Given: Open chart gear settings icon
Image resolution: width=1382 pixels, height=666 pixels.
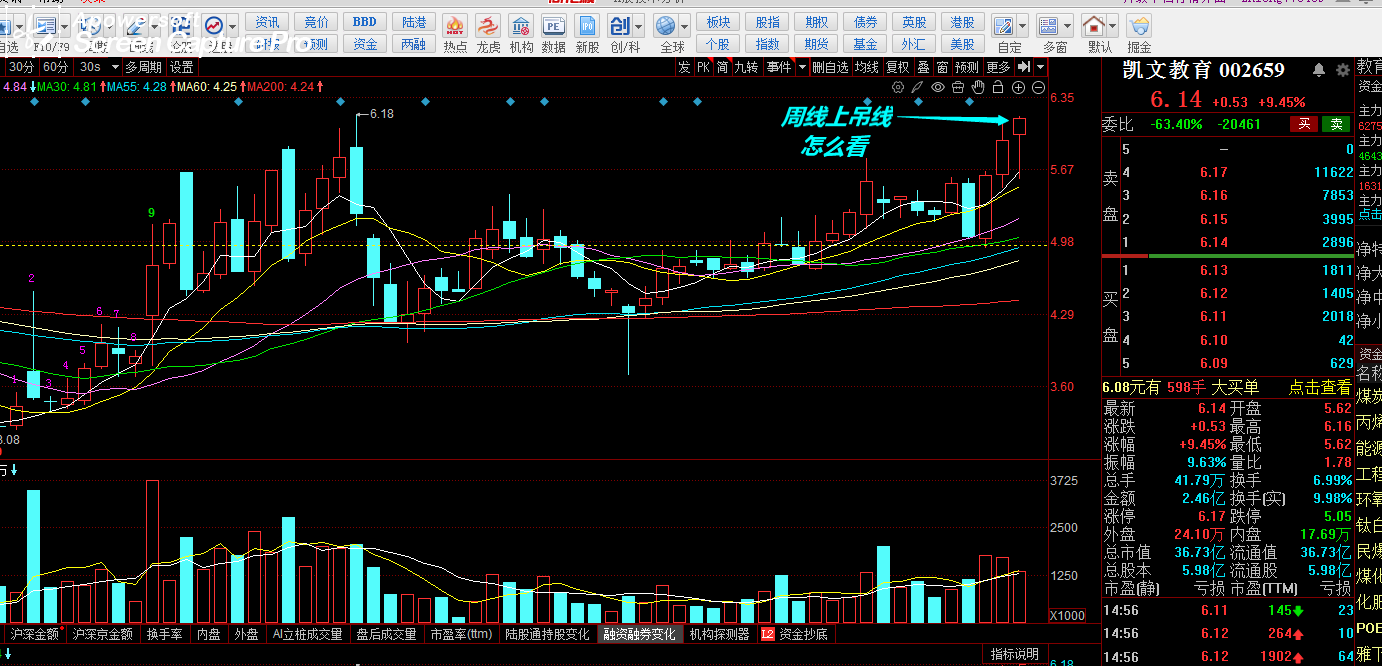Looking at the screenshot, I should click(x=897, y=88).
